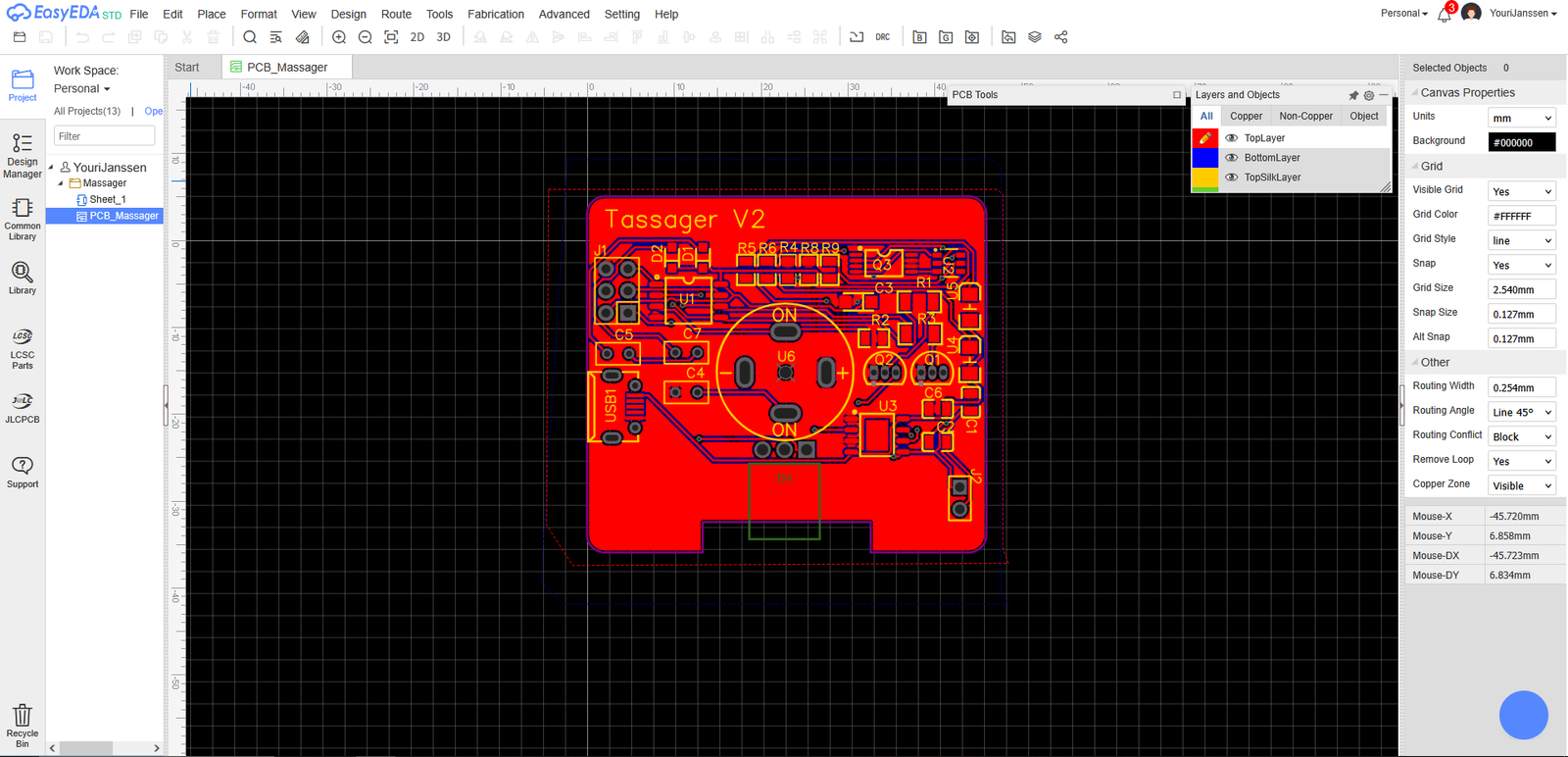The height and width of the screenshot is (757, 1568).
Task: Toggle visibility of the BottomLayer
Action: (1232, 158)
